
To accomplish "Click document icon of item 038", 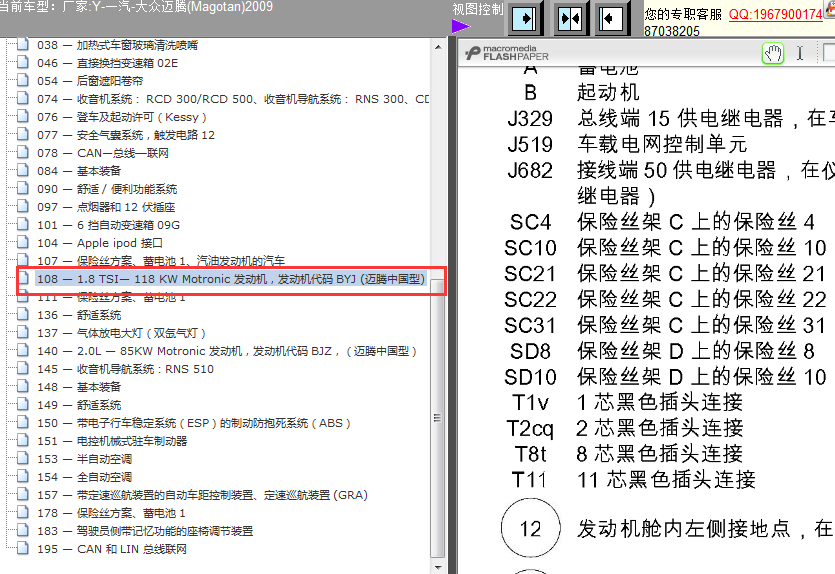I will click(22, 44).
